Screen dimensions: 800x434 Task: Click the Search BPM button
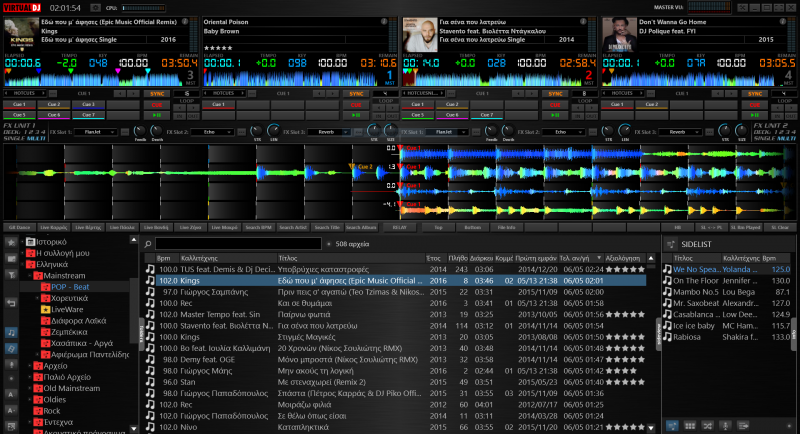tap(257, 227)
